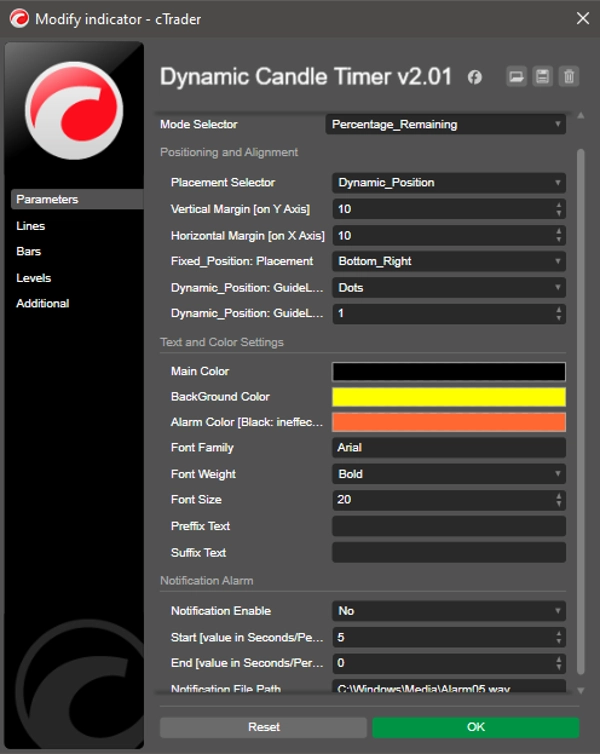Click the Notification File Path field

449,686
